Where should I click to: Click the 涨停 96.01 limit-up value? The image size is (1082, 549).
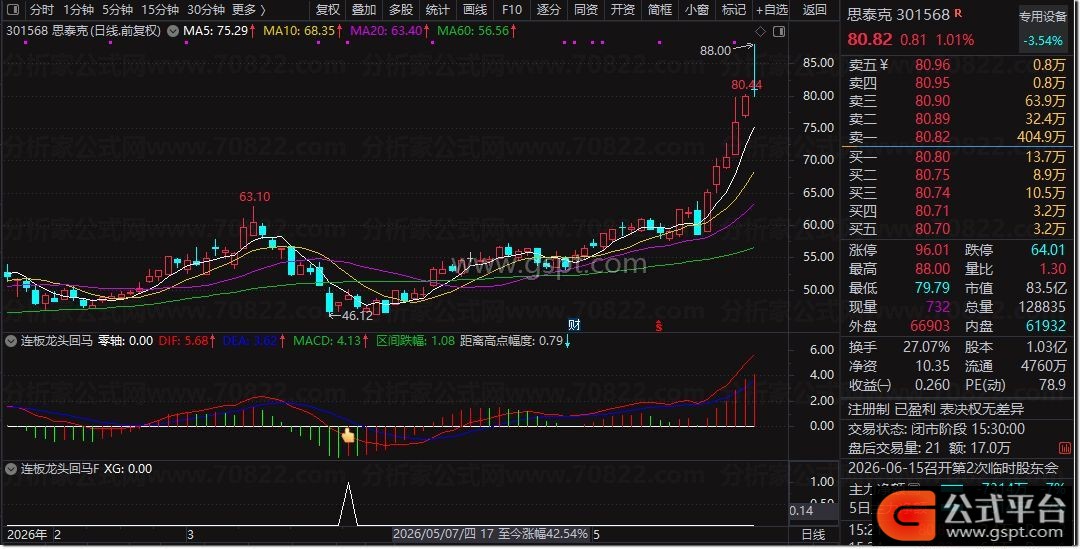coord(932,250)
